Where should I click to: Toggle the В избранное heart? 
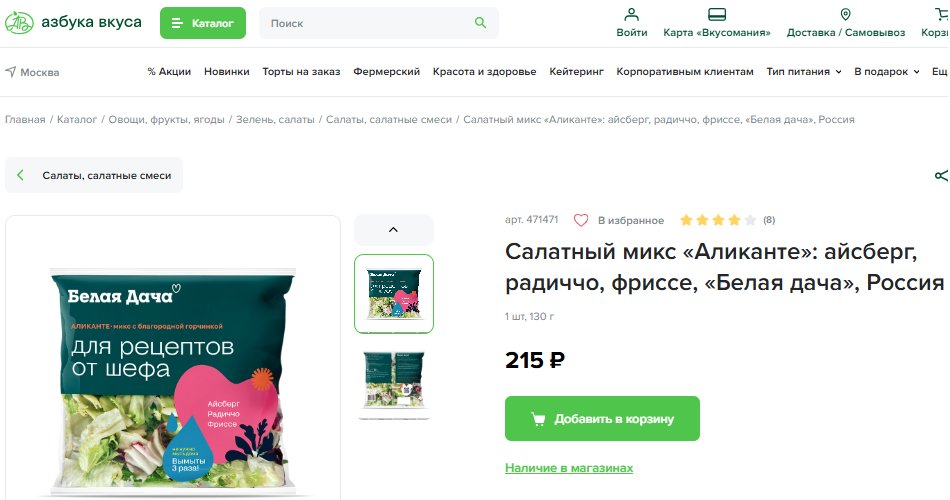pos(580,220)
